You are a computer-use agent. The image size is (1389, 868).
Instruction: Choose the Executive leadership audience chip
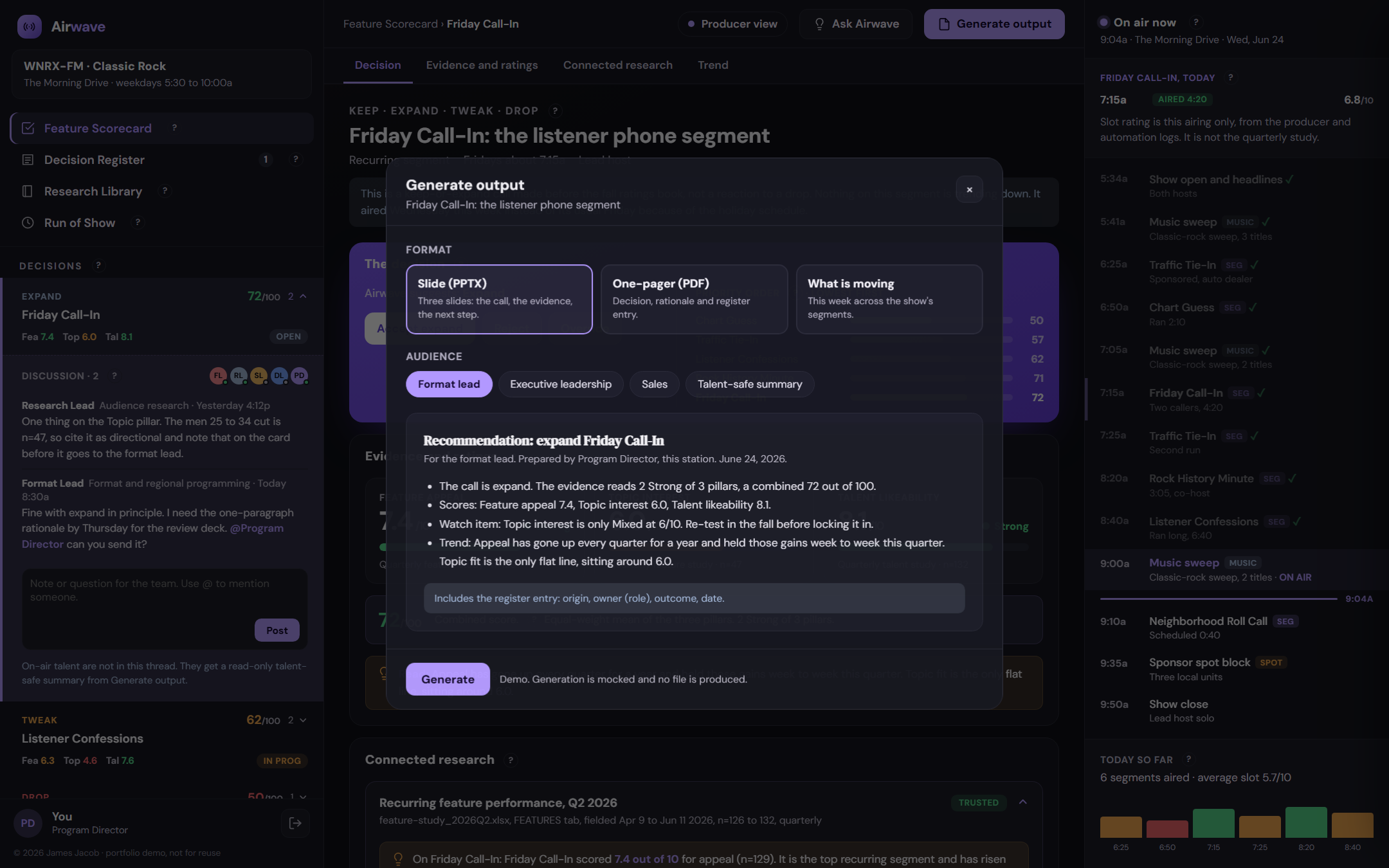point(561,384)
